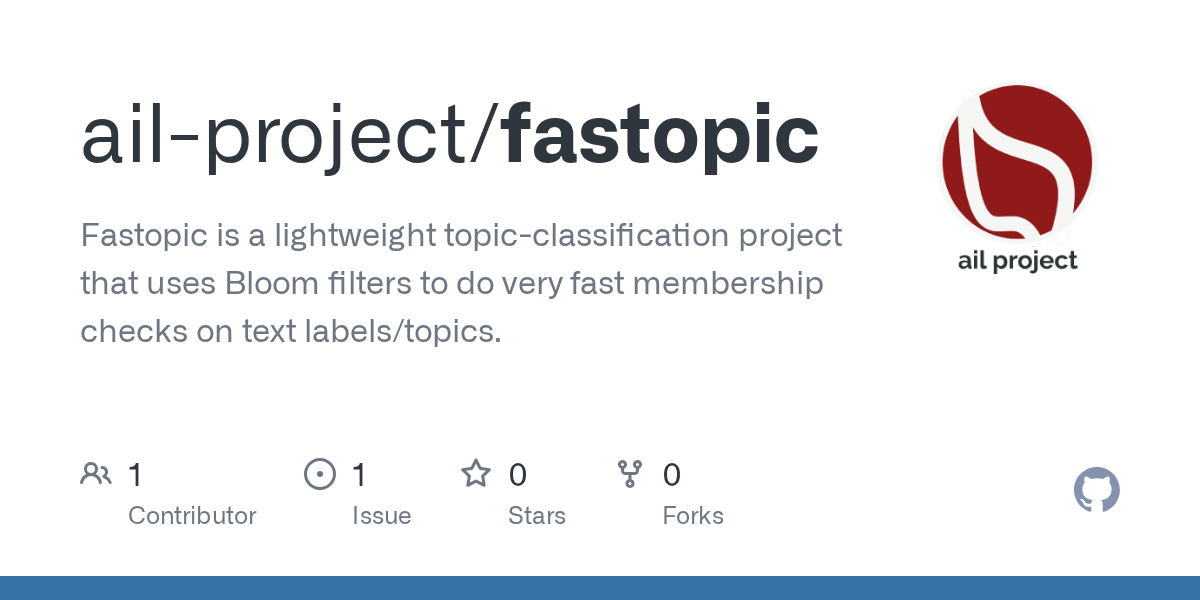Click the Stars label
The image size is (1200, 600).
[x=536, y=516]
